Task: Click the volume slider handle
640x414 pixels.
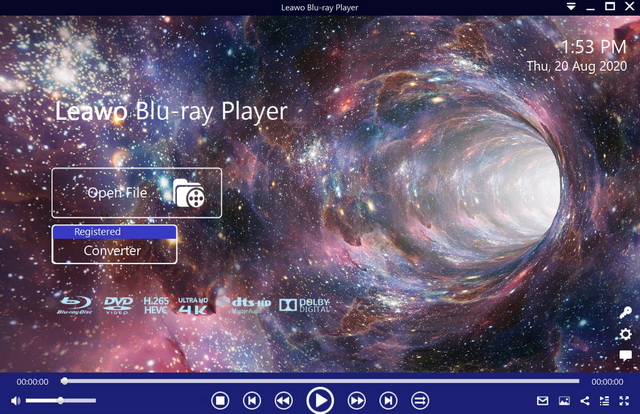Action: pos(60,401)
